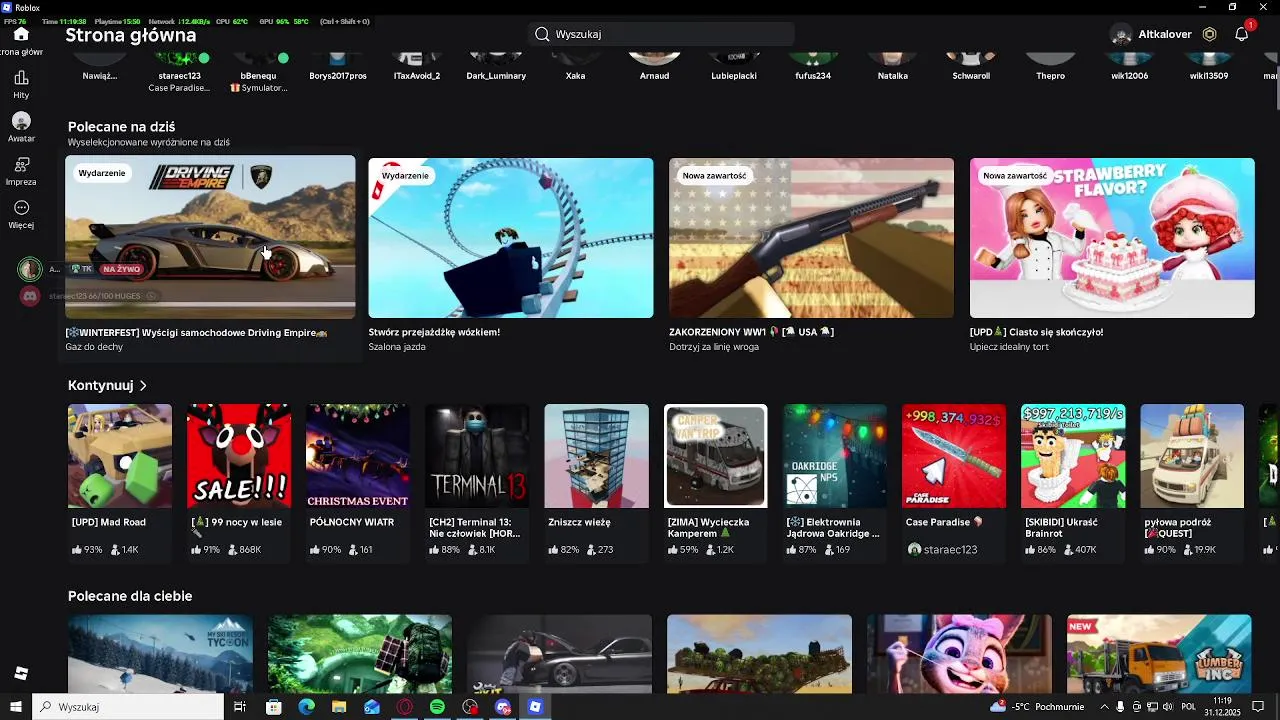Viewport: 1280px width, 720px height.
Task: Open Discord from the taskbar
Action: pos(503,707)
